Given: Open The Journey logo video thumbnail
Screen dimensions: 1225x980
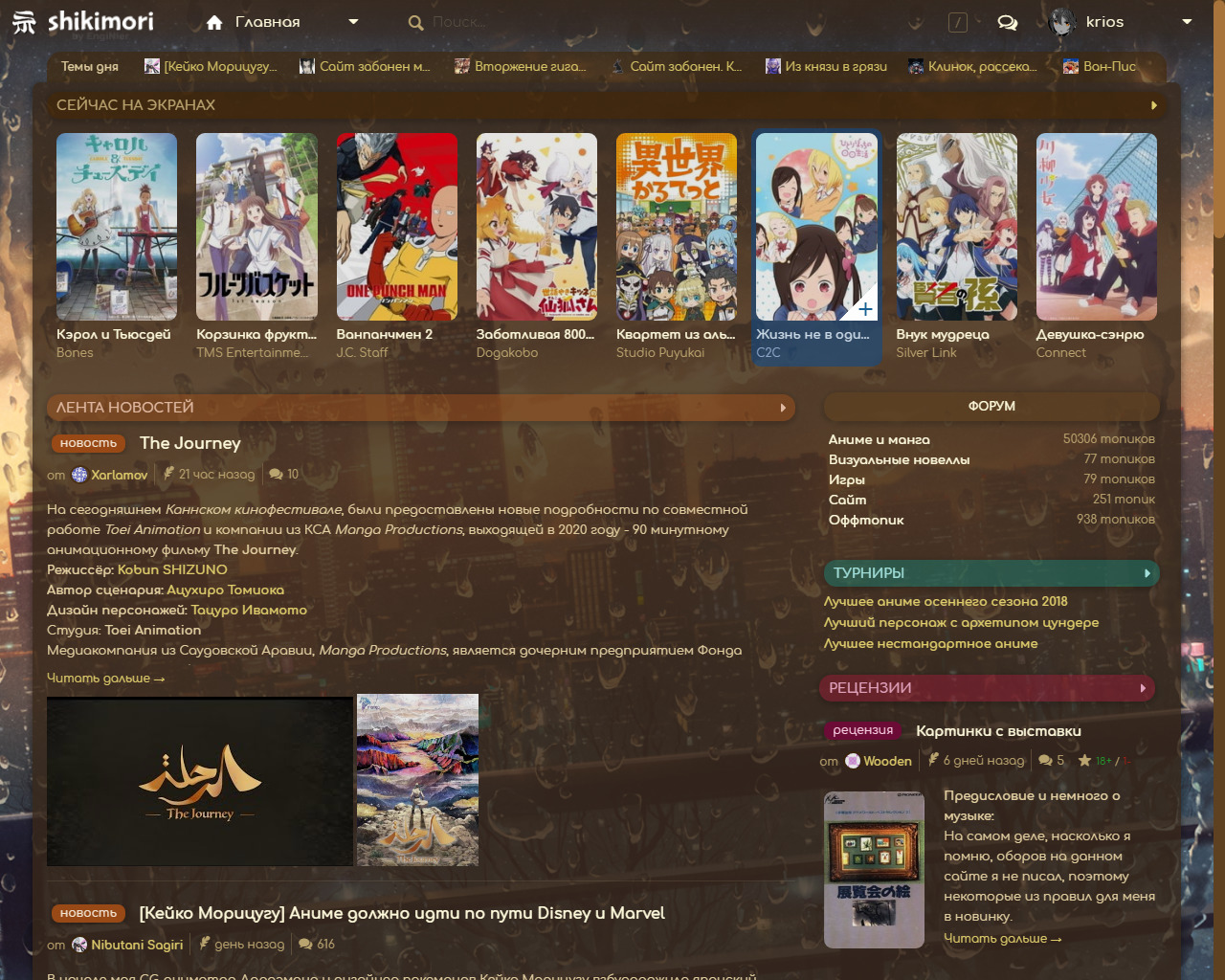Looking at the screenshot, I should point(200,781).
